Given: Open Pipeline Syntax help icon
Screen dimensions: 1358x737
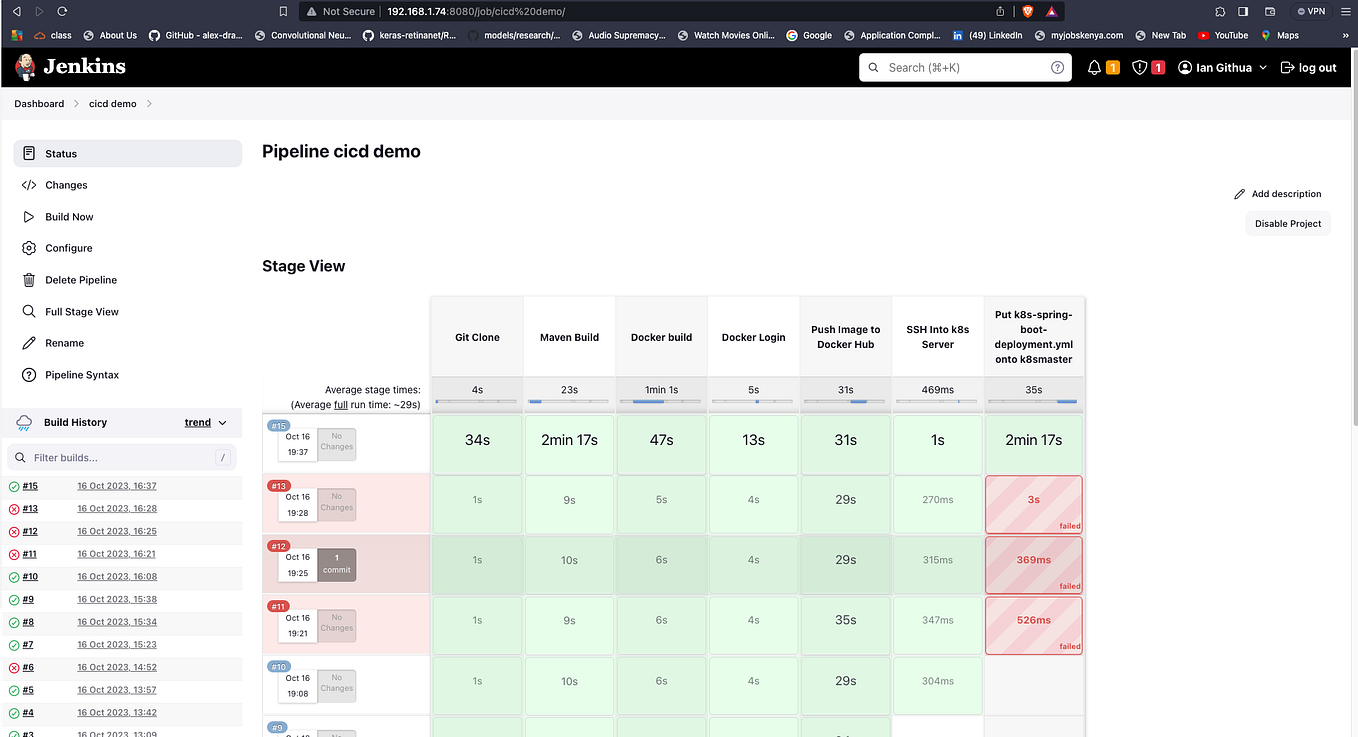Looking at the screenshot, I should [x=28, y=374].
